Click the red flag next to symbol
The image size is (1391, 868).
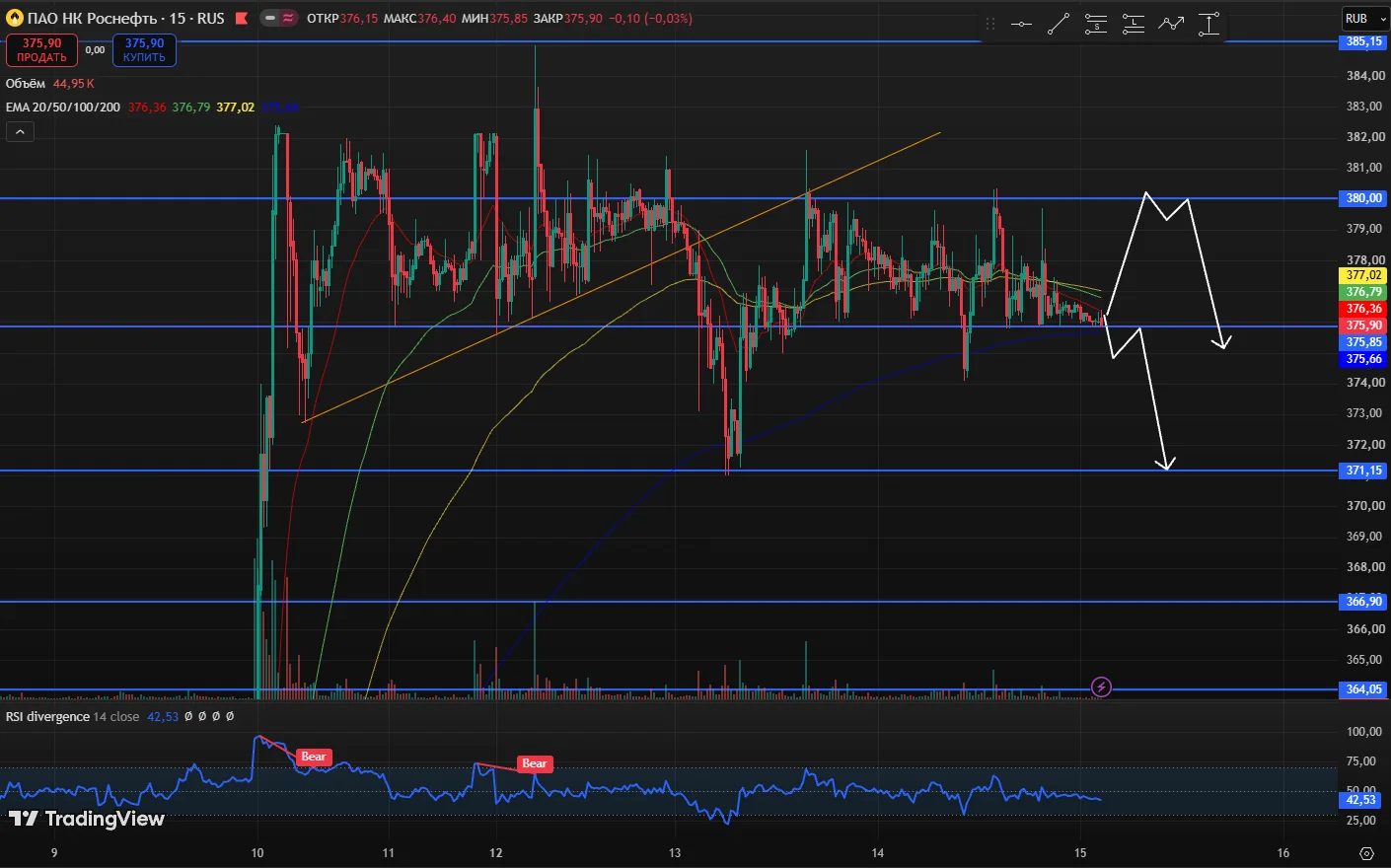point(242,18)
